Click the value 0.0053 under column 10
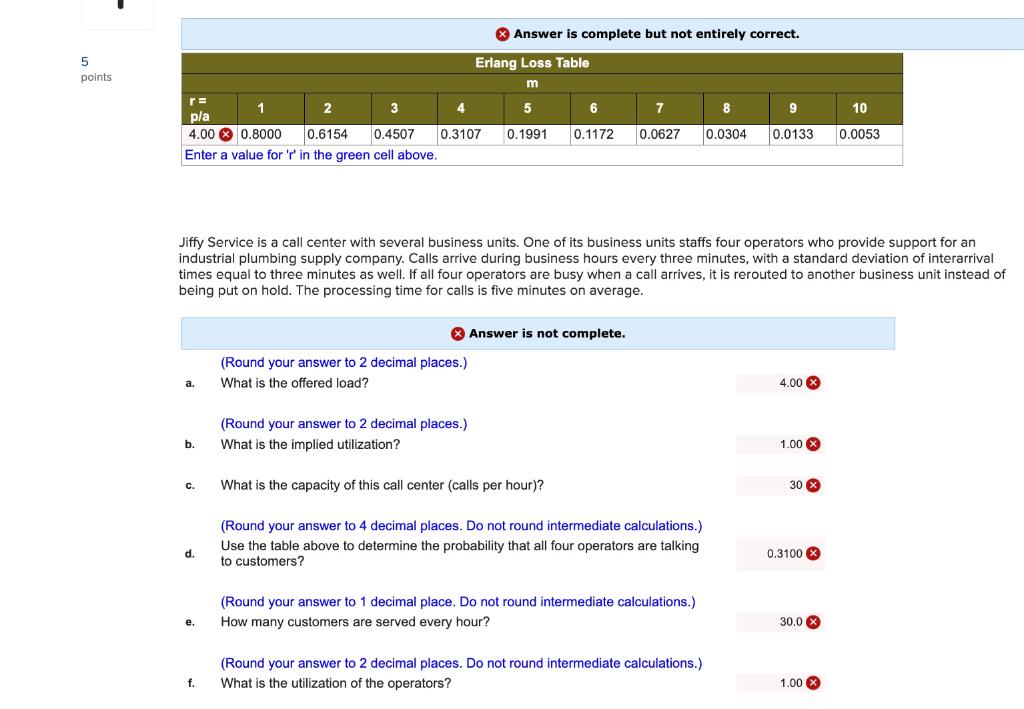Screen dimensions: 1024x709 (859, 135)
